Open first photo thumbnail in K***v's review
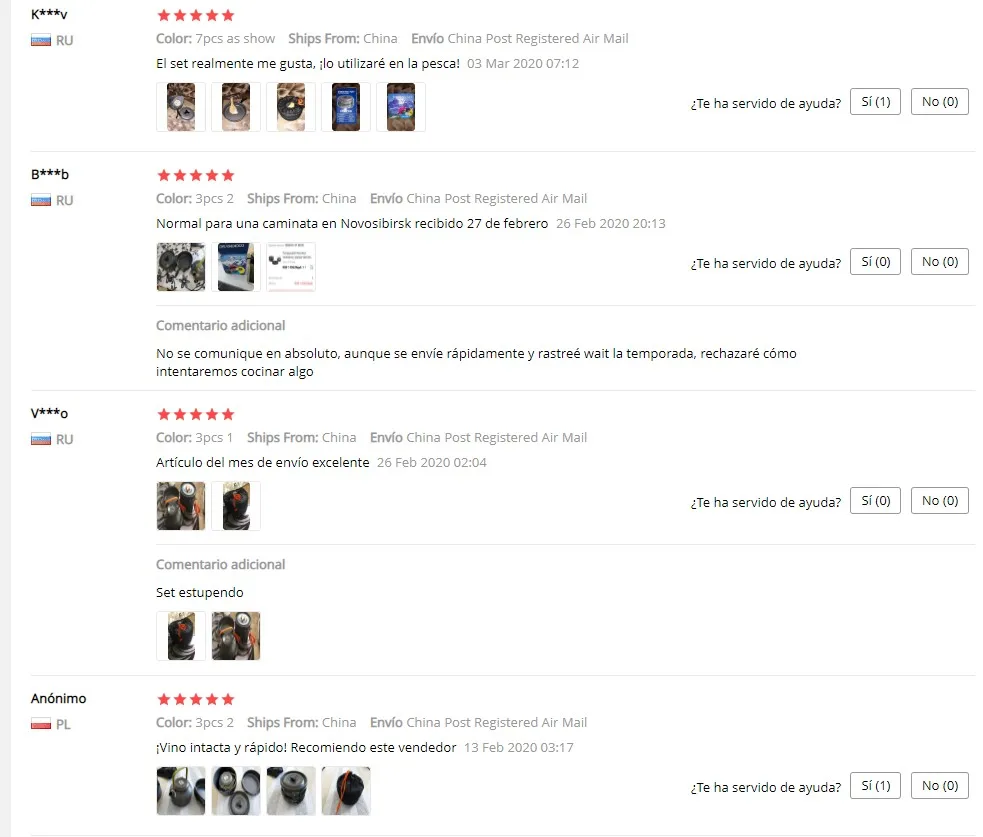 (x=181, y=107)
